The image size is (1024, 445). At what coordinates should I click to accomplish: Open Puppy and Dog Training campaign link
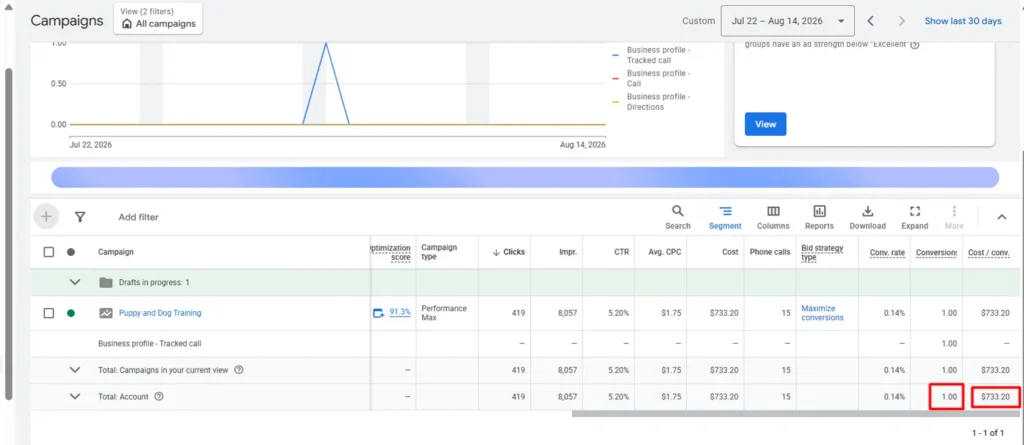[x=160, y=313]
